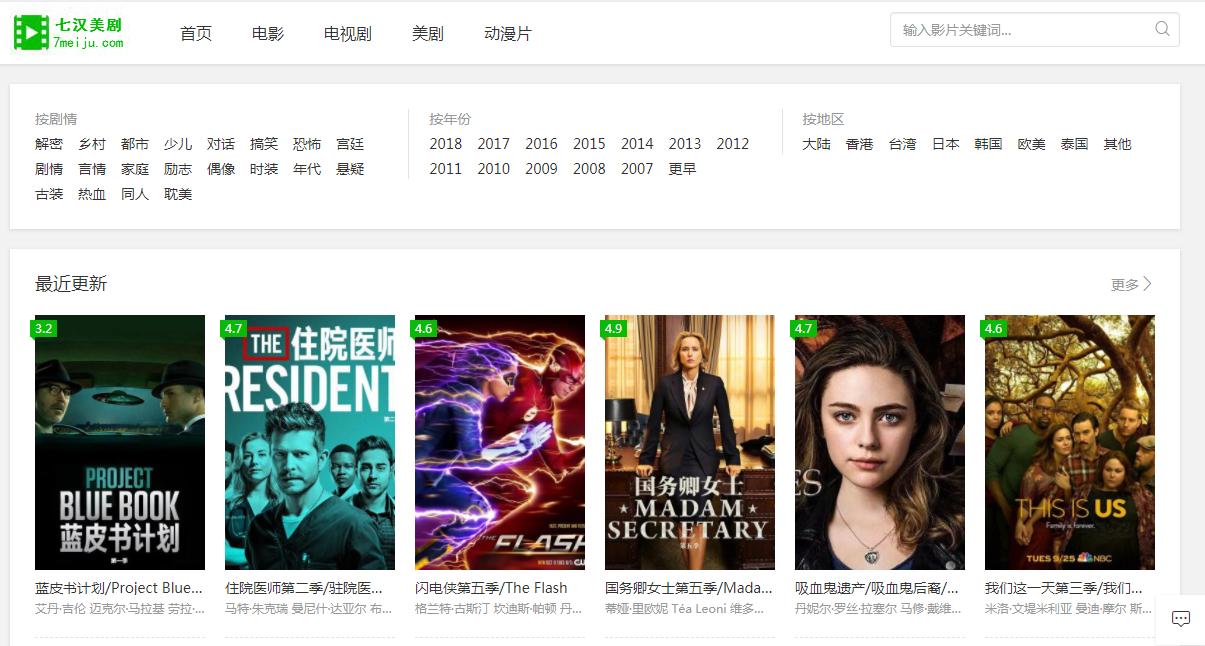1205x646 pixels.
Task: Filter by genre 悬疑
Action: 350,169
